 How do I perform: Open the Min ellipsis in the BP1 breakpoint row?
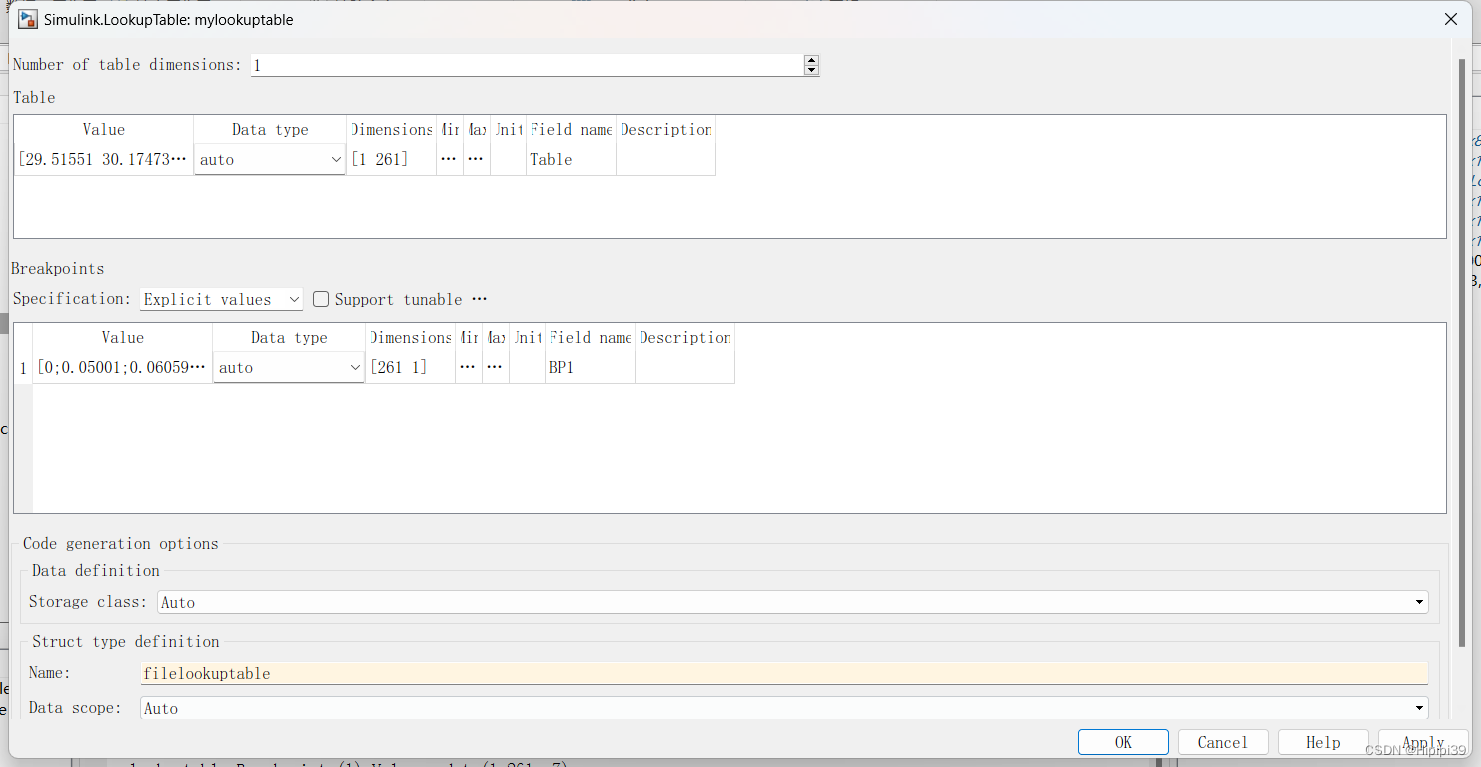click(468, 367)
